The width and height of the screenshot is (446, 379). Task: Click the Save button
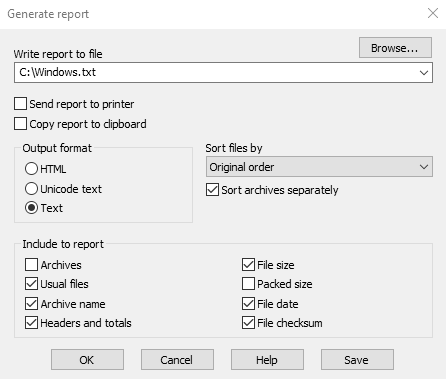357,360
